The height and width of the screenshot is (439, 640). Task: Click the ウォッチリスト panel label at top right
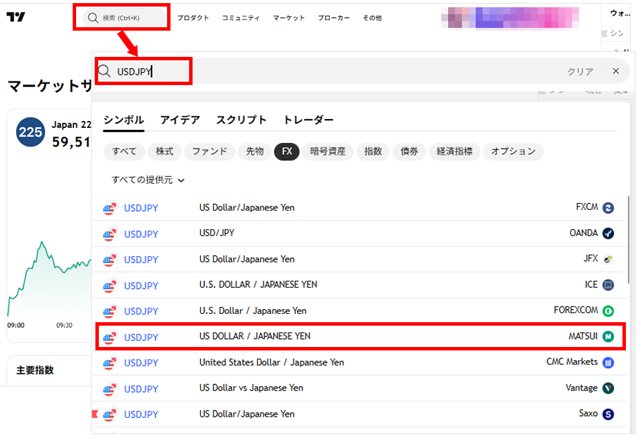coord(620,13)
